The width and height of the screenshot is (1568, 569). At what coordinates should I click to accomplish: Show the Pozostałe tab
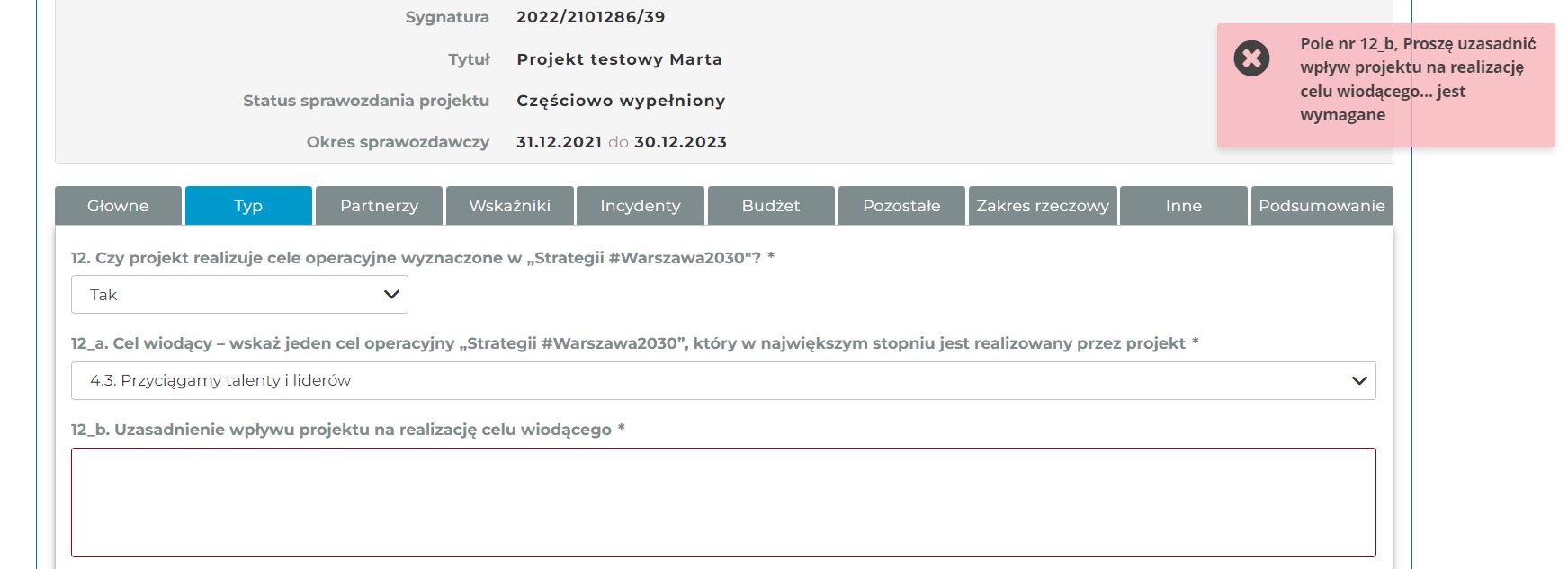901,206
